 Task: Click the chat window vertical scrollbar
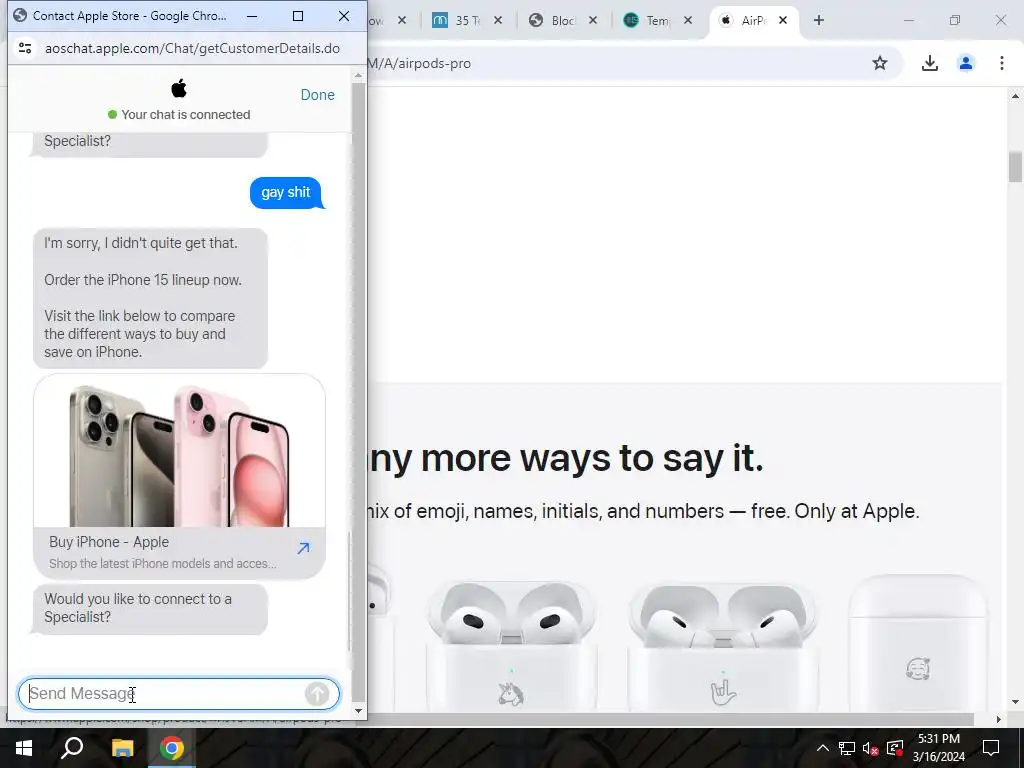pyautogui.click(x=359, y=392)
